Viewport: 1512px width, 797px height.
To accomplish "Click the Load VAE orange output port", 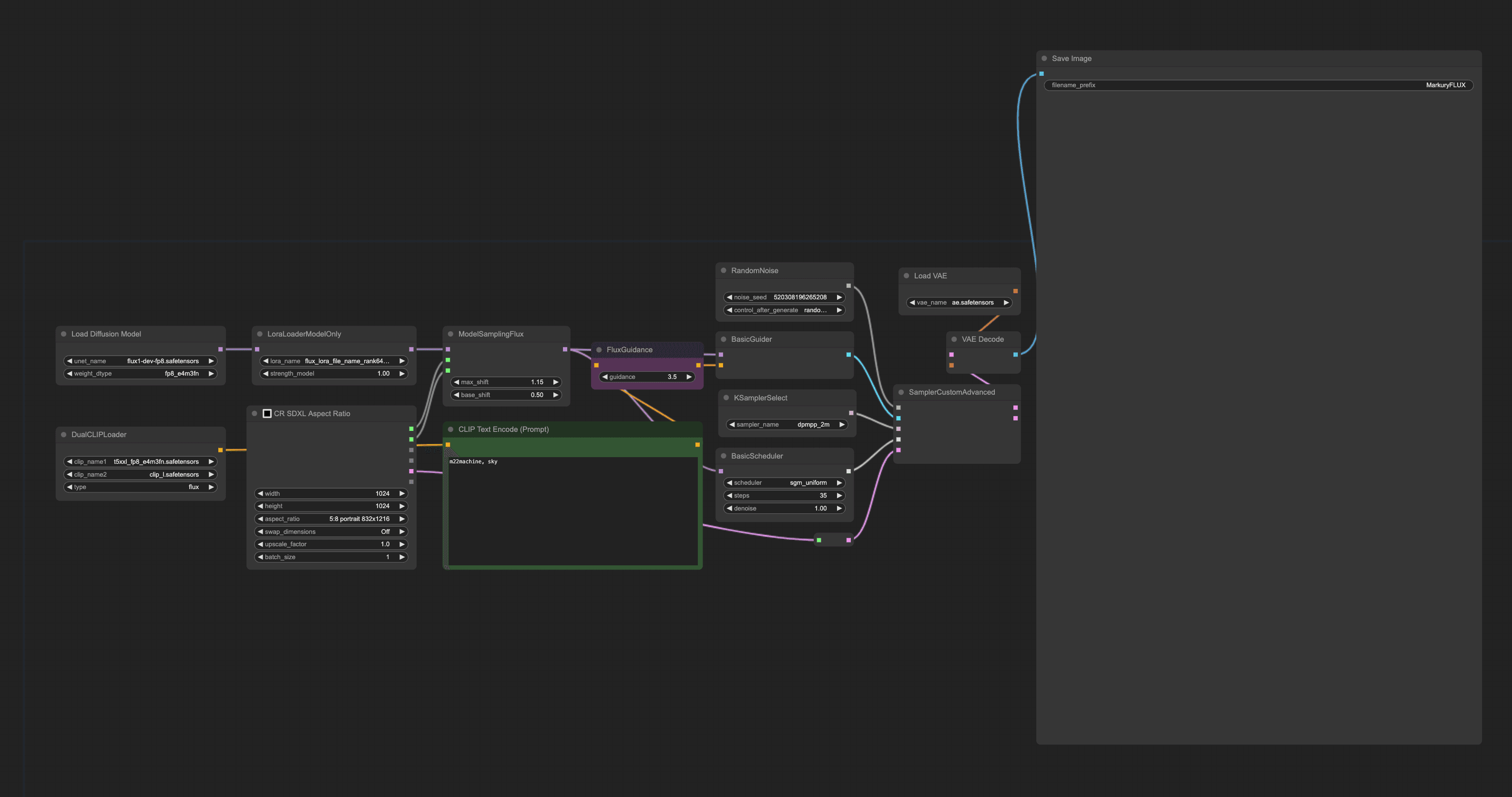I will pos(1015,291).
